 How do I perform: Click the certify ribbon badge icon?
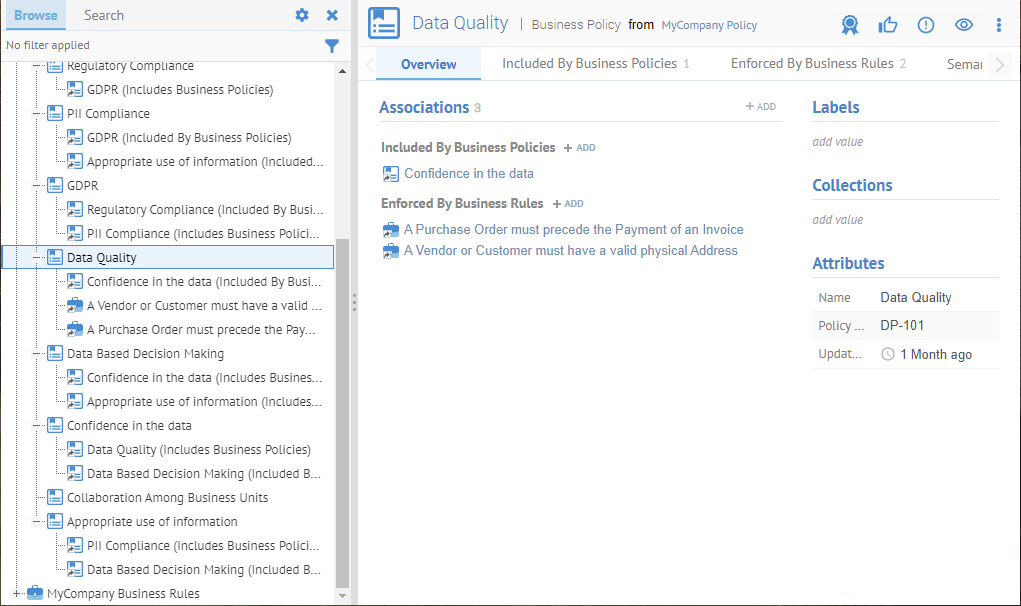point(850,25)
